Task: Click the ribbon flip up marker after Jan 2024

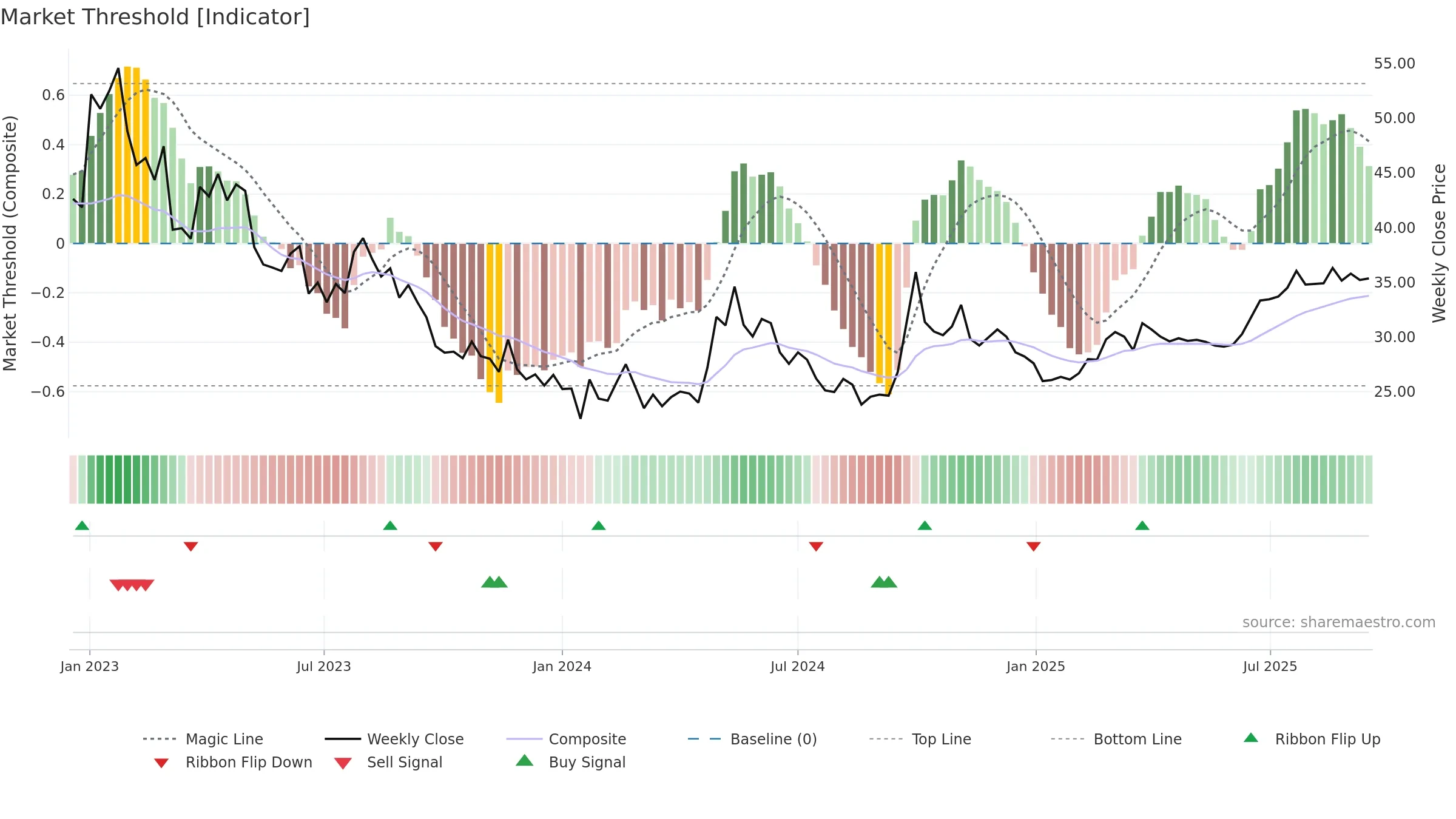Action: pos(598,525)
